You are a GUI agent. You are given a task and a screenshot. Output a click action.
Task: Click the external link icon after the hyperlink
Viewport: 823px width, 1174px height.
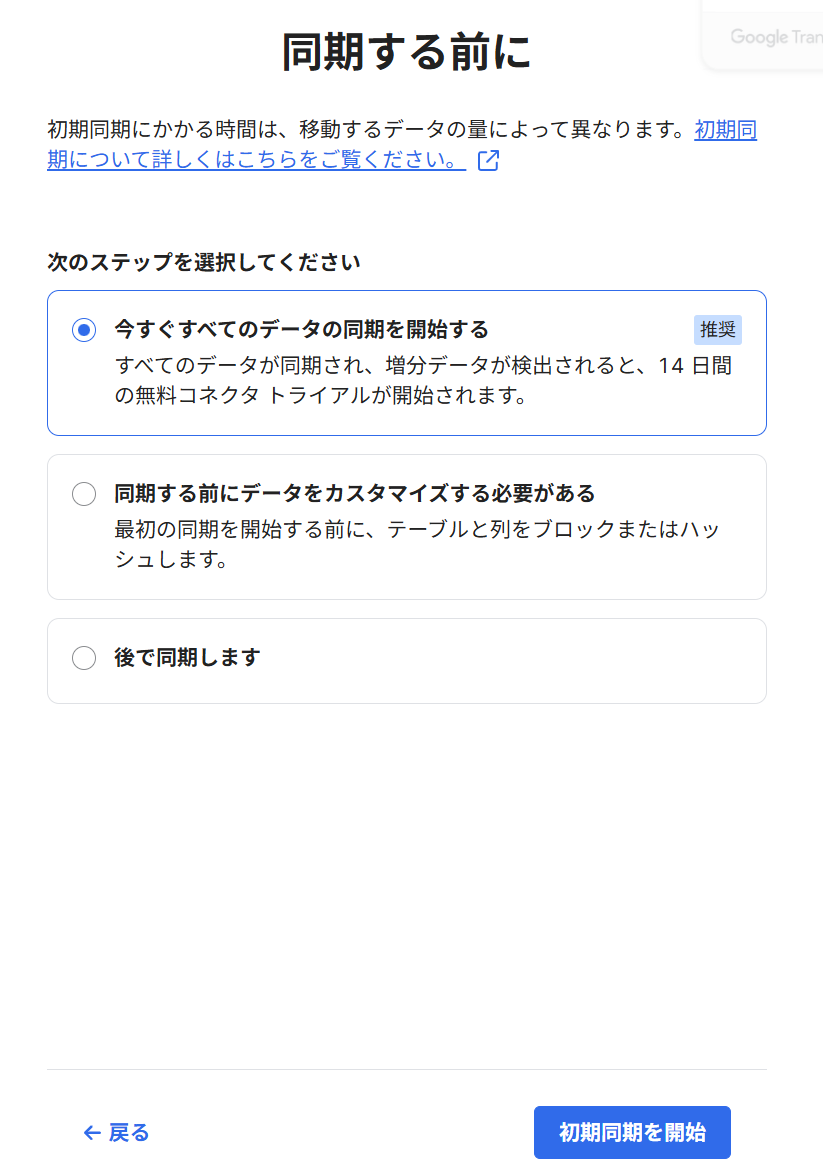click(x=488, y=160)
